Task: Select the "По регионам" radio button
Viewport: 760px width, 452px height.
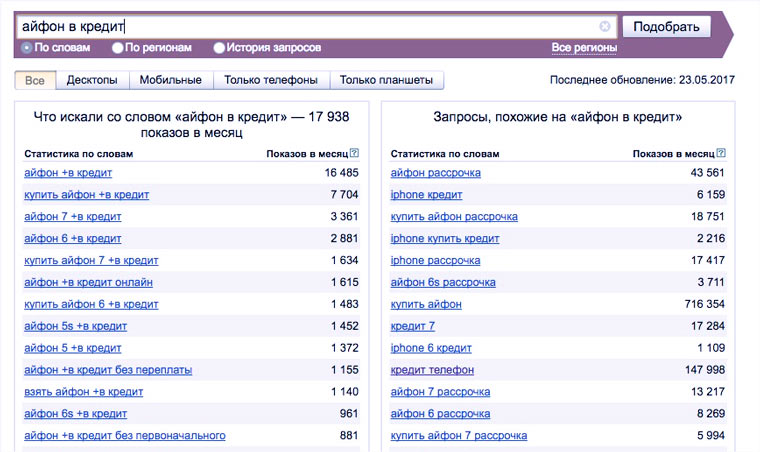Action: pos(118,47)
